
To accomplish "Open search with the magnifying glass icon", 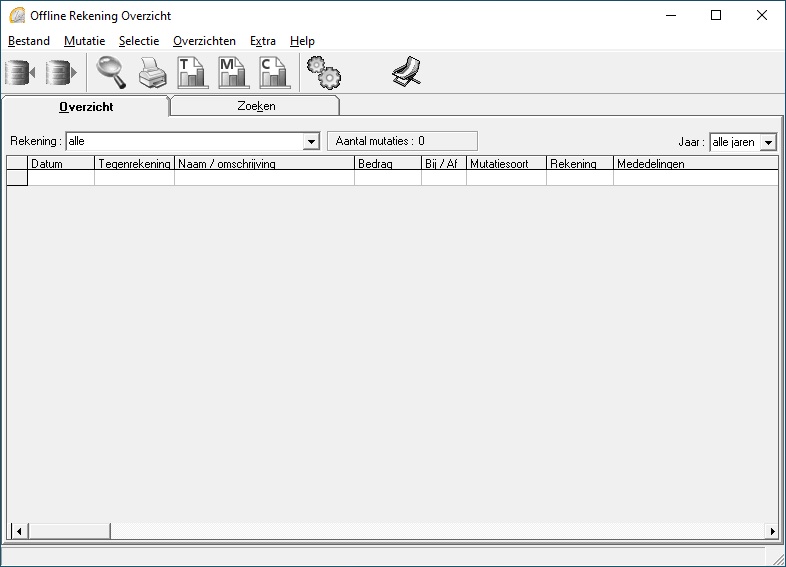I will [109, 73].
